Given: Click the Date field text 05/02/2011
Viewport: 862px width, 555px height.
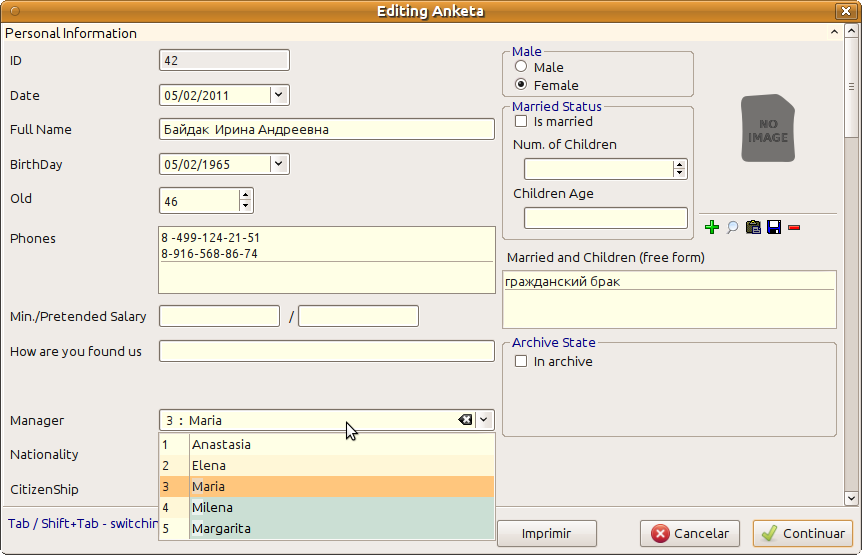Looking at the screenshot, I should (196, 96).
